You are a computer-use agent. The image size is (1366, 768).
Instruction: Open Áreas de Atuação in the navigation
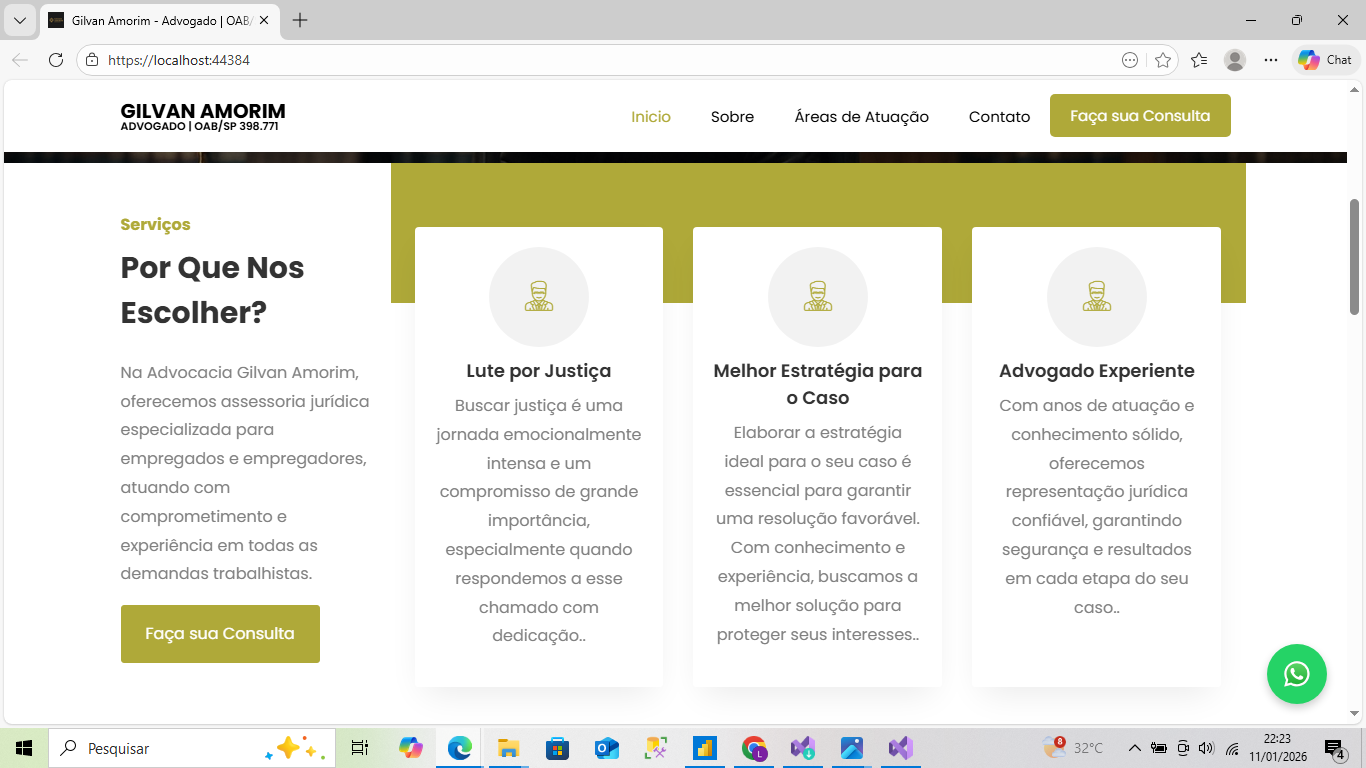pos(861,117)
